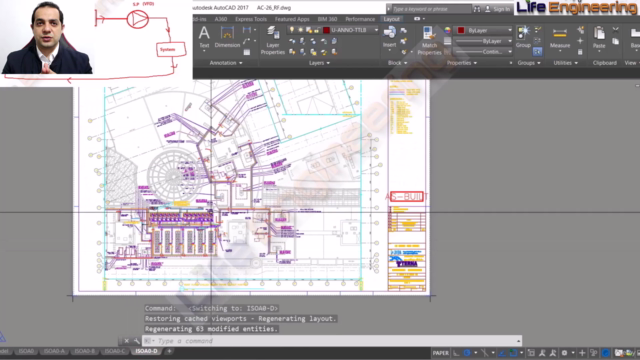Click the lineweight icon in Properties panel
The height and width of the screenshot is (360, 640).
pyautogui.click(x=447, y=41)
